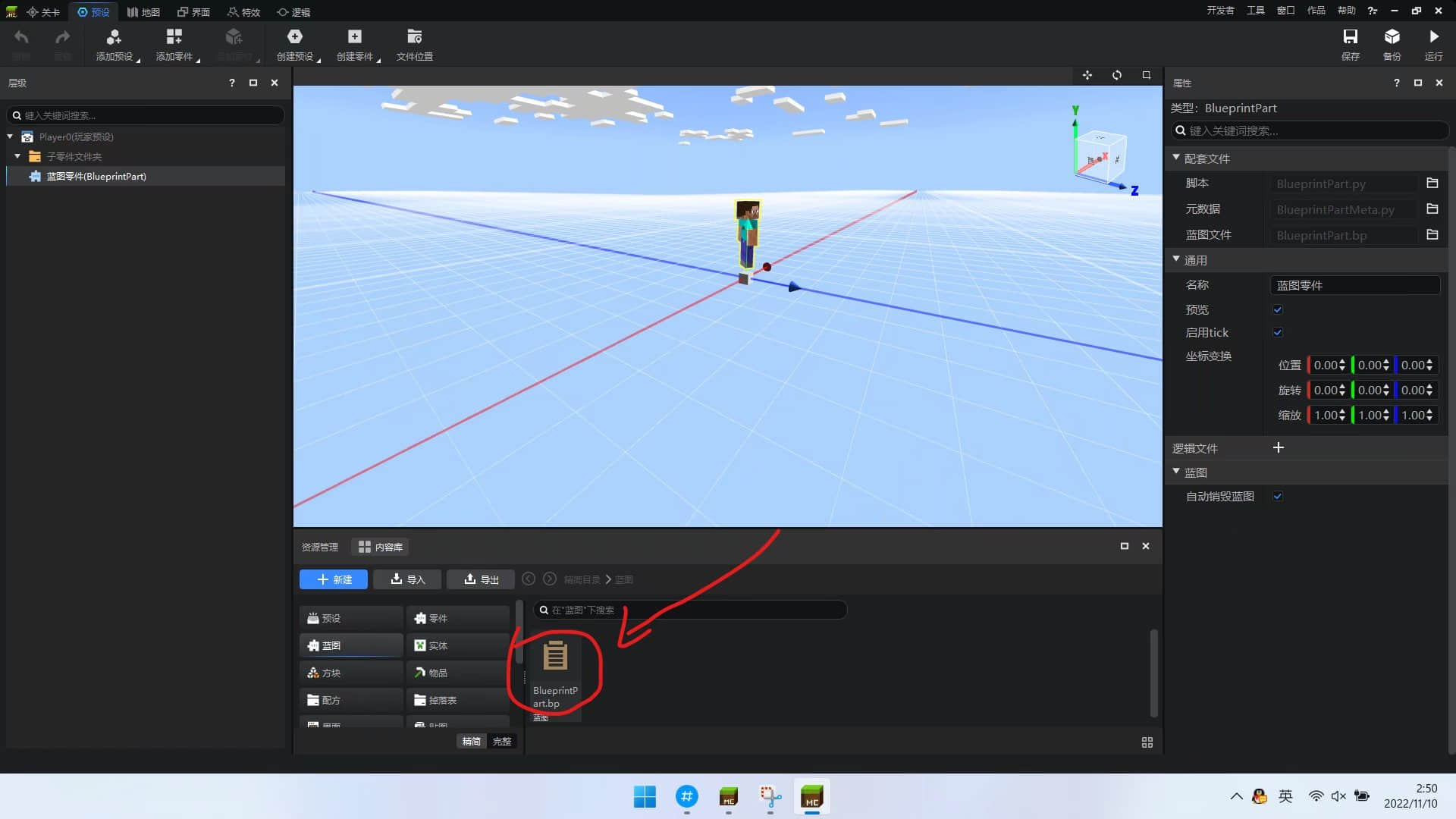Run the project with 运行
Screen dimensions: 1456x819
click(x=1433, y=45)
